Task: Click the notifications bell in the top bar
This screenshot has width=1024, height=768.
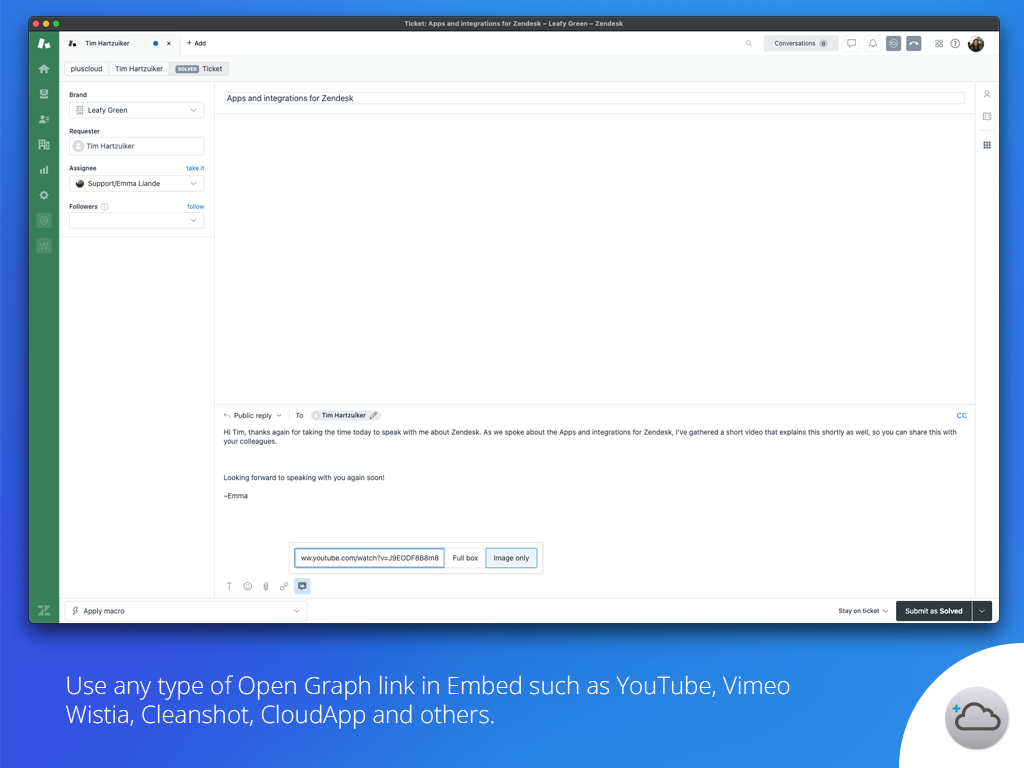Action: point(871,43)
